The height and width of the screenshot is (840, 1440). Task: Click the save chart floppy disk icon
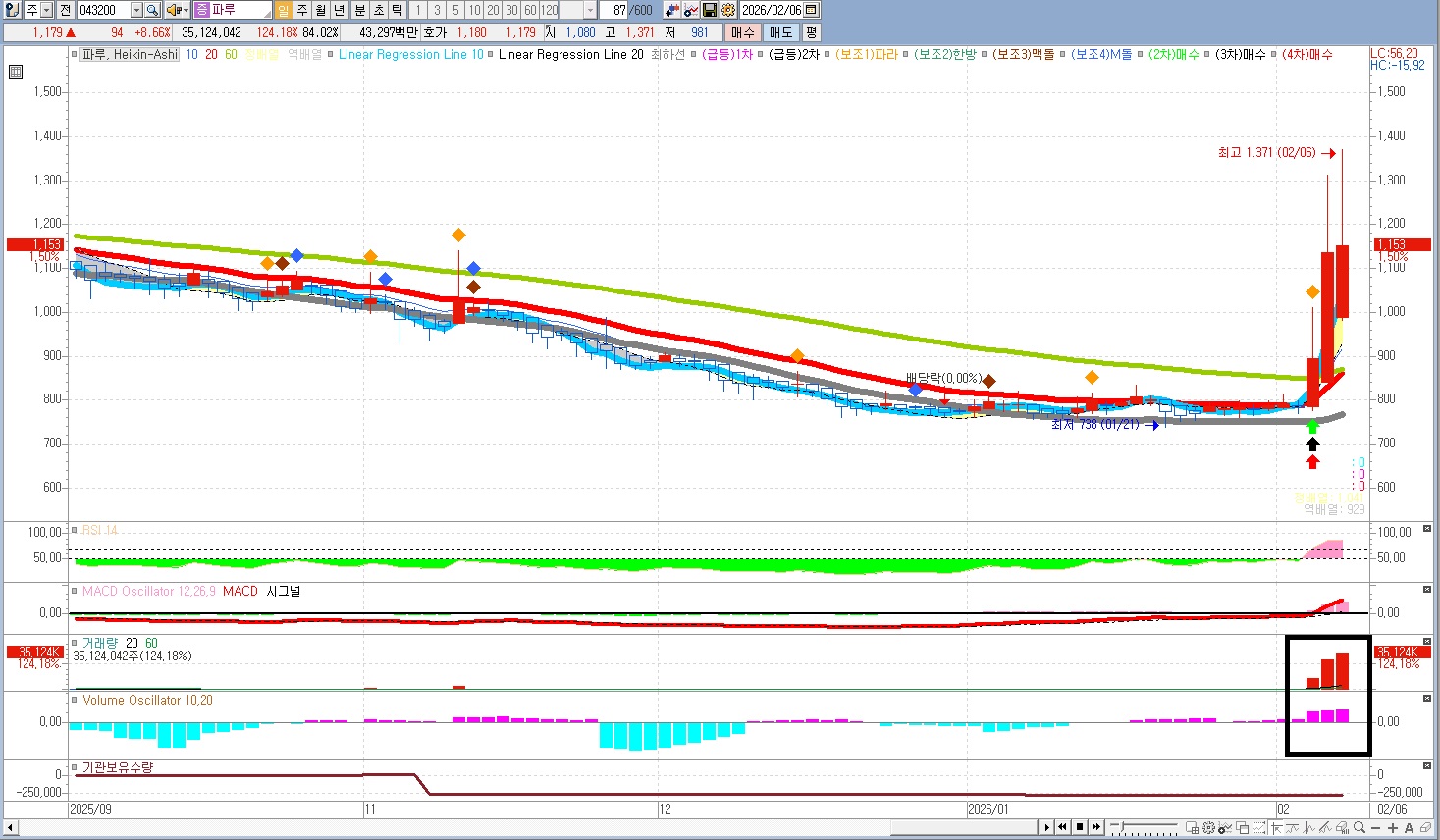(709, 10)
